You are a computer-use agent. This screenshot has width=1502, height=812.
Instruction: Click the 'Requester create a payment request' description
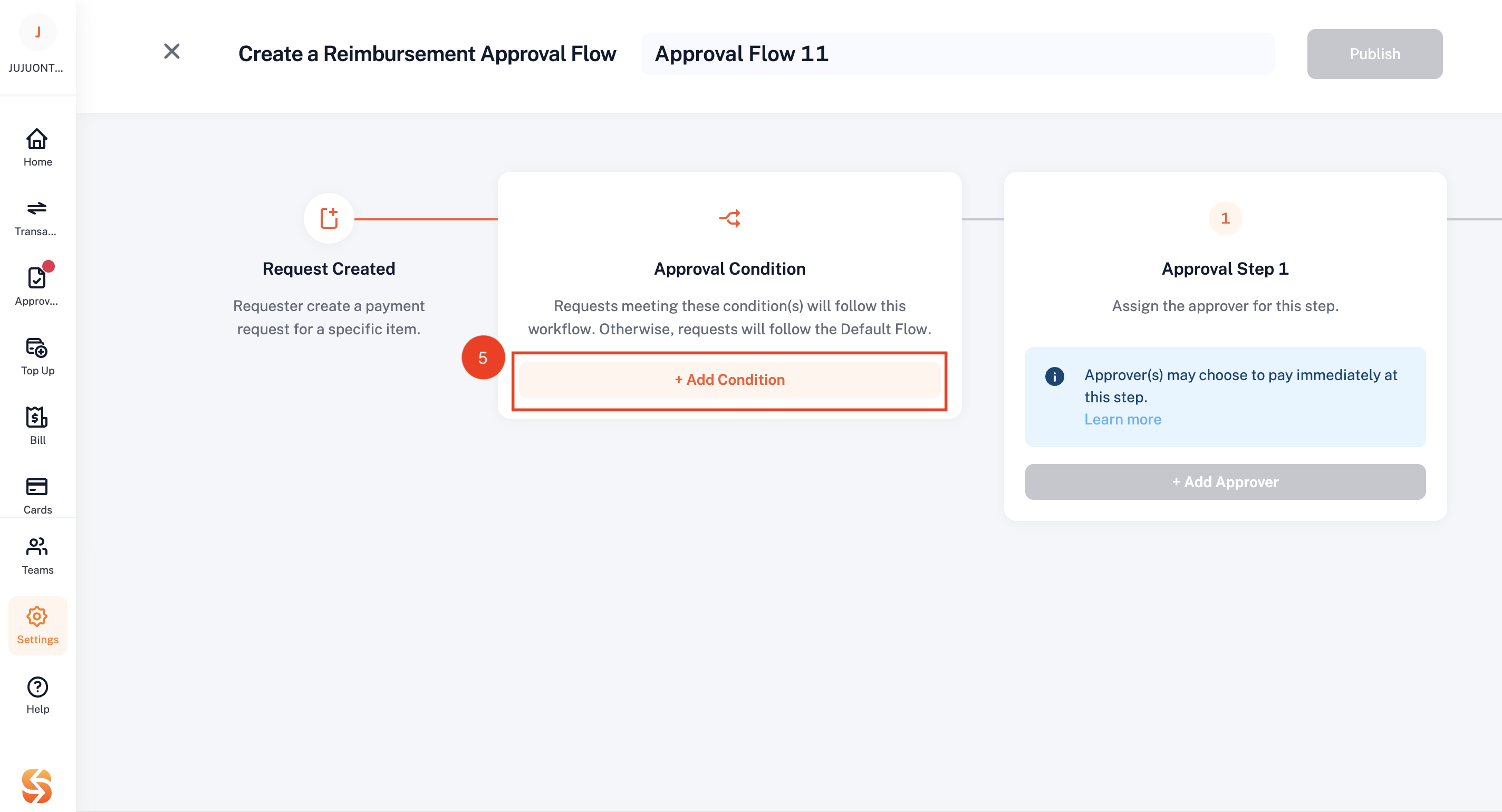coord(329,318)
